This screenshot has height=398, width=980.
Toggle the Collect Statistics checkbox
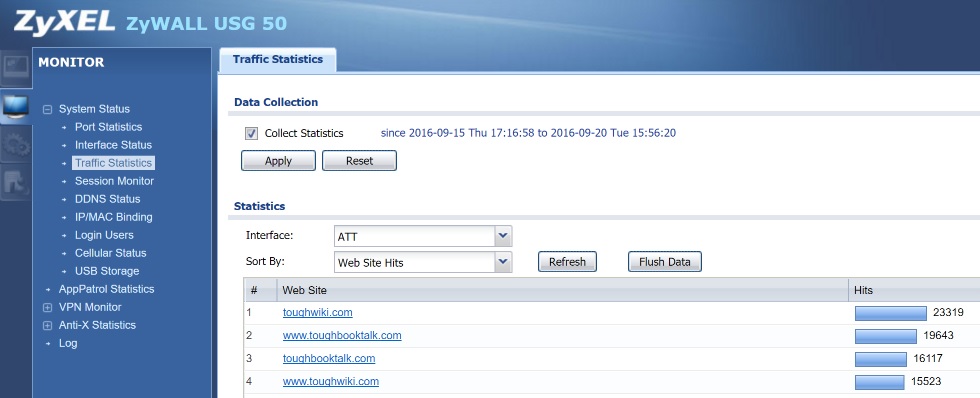[x=251, y=134]
